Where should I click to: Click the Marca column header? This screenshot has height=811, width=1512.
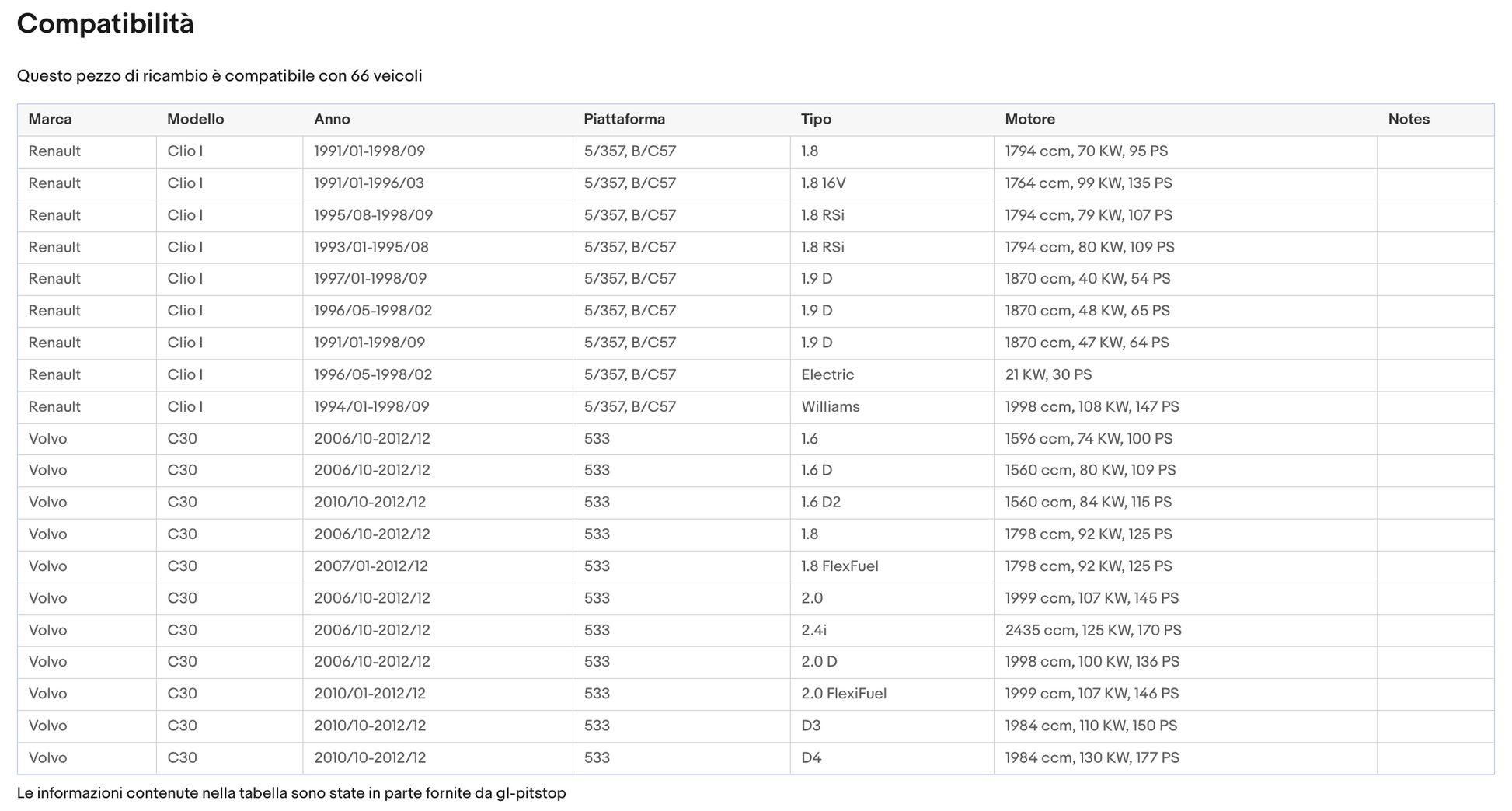point(87,120)
